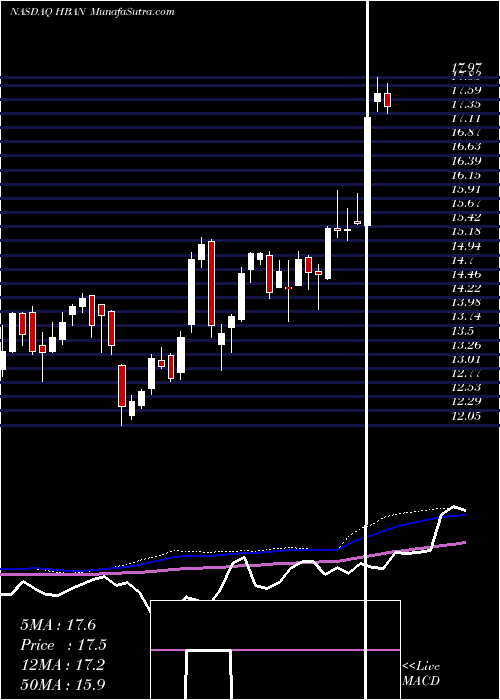Image resolution: width=500 pixels, height=700 pixels.
Task: Click the 16.63 price axis label
Action: coord(466,147)
